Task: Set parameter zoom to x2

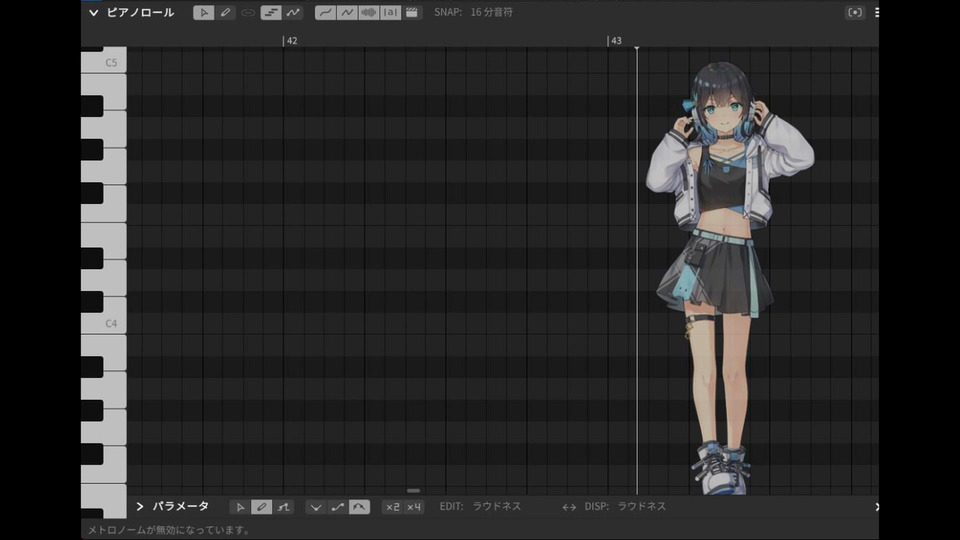Action: pyautogui.click(x=392, y=507)
